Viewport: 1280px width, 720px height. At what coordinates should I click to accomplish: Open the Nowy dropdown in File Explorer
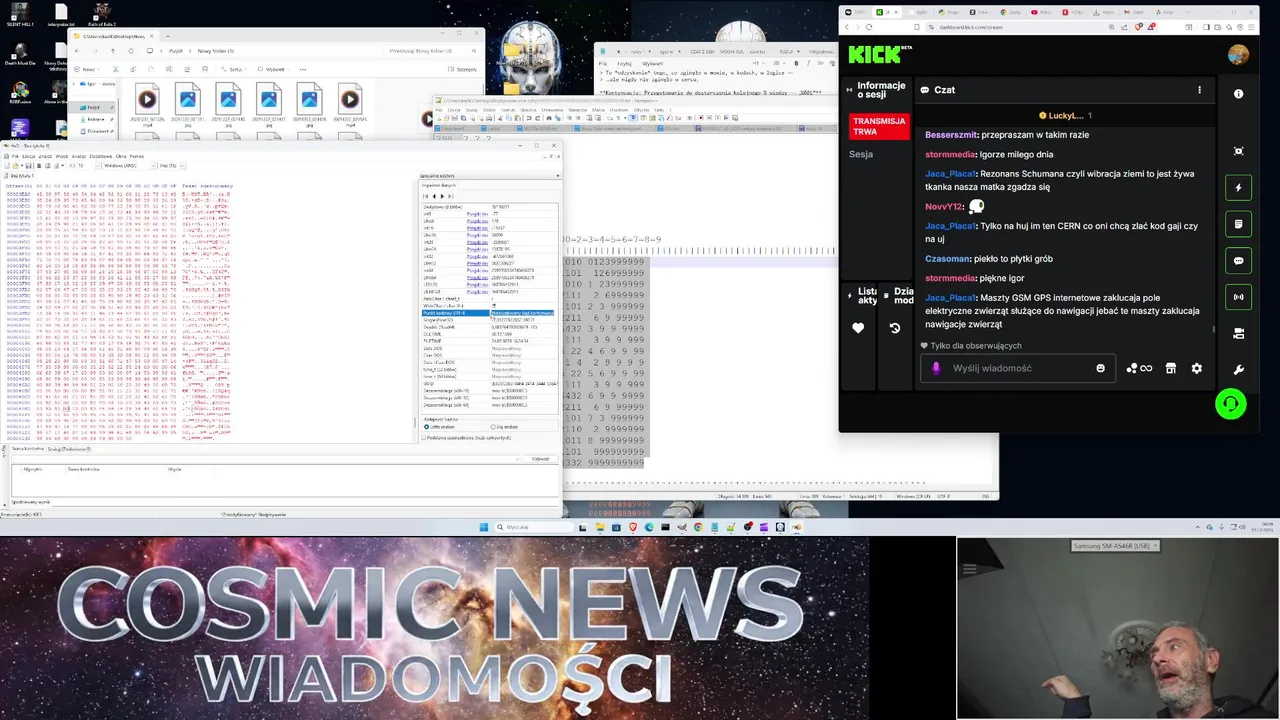click(87, 69)
